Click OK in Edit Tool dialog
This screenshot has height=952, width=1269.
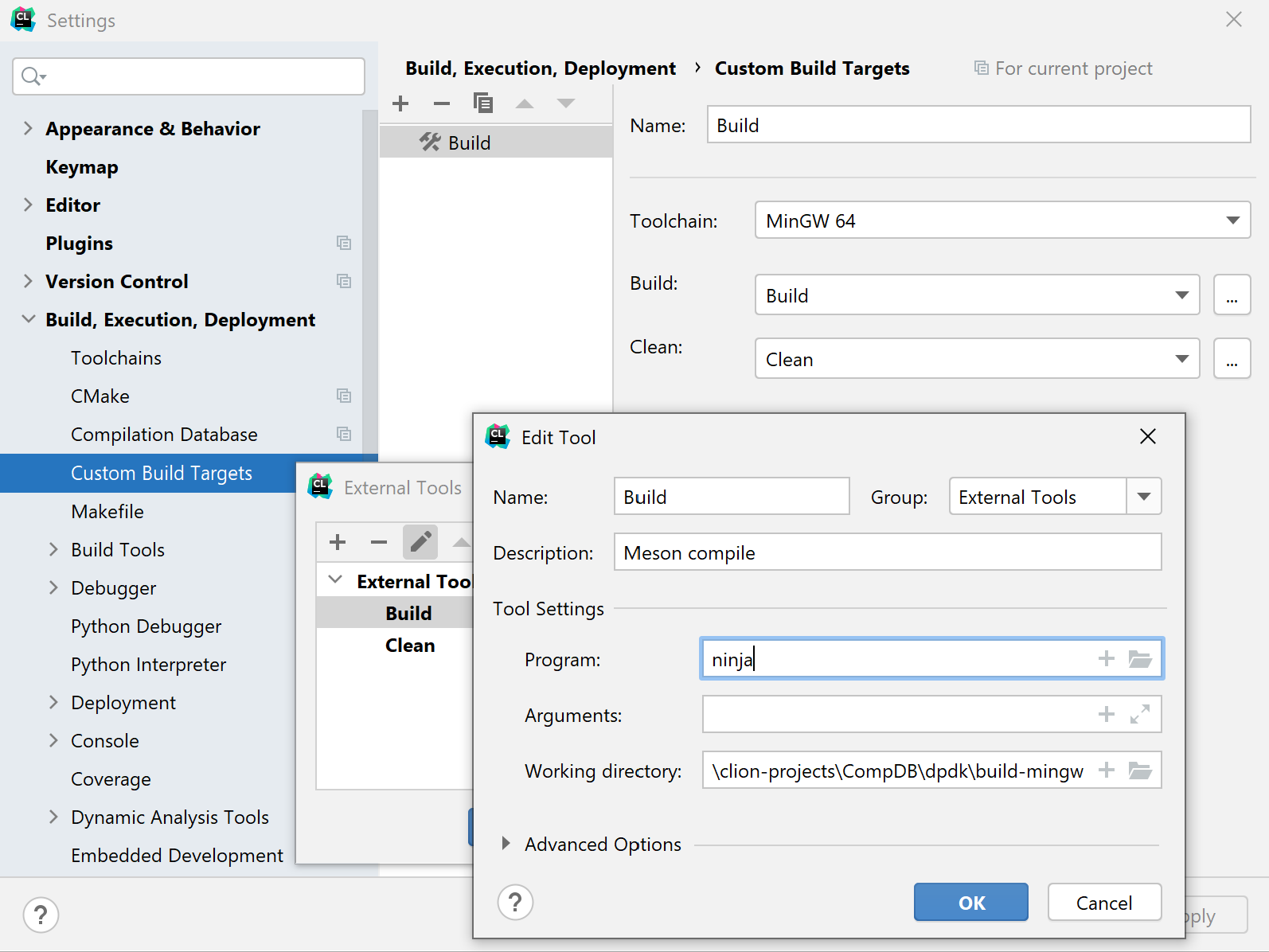(971, 903)
